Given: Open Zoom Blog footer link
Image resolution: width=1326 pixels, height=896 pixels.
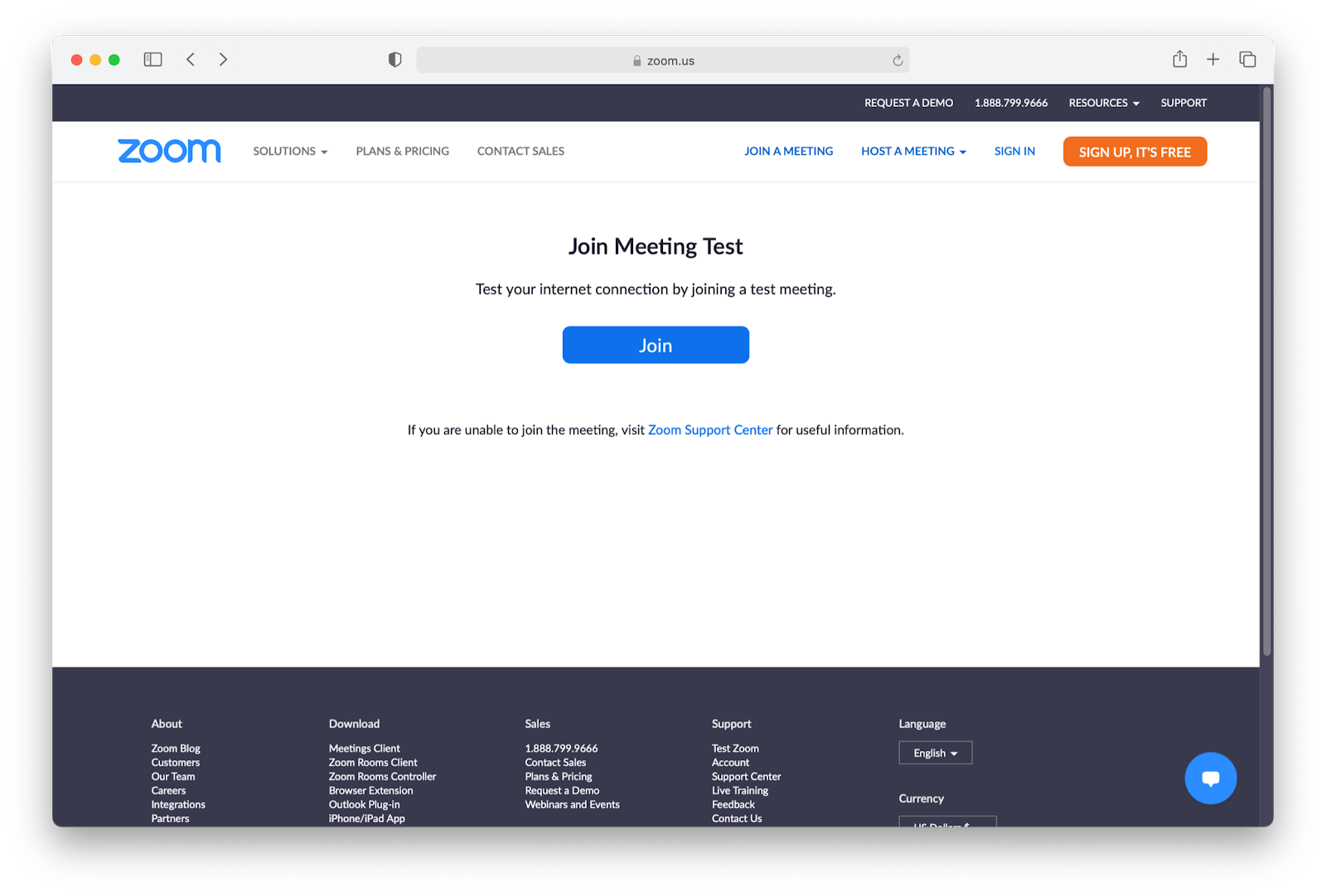Looking at the screenshot, I should coord(176,748).
